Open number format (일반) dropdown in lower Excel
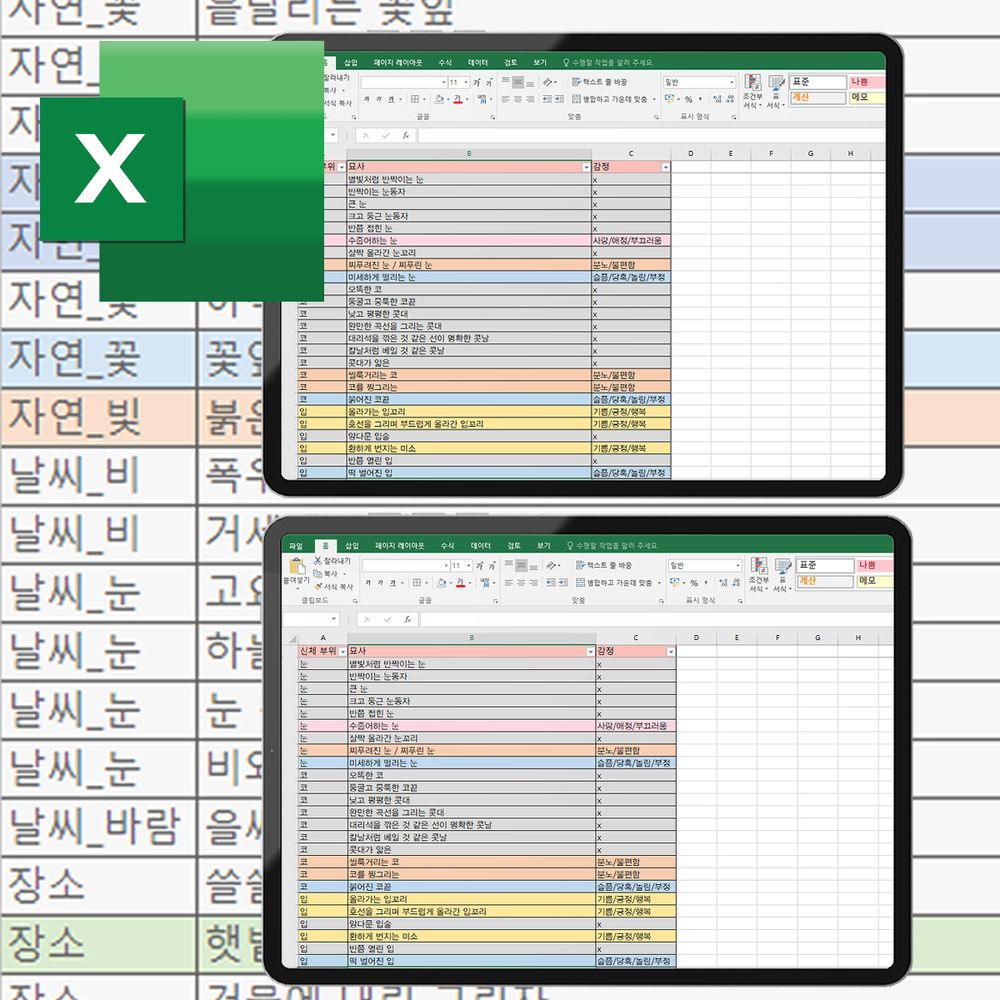This screenshot has height=1000, width=1000. click(738, 566)
